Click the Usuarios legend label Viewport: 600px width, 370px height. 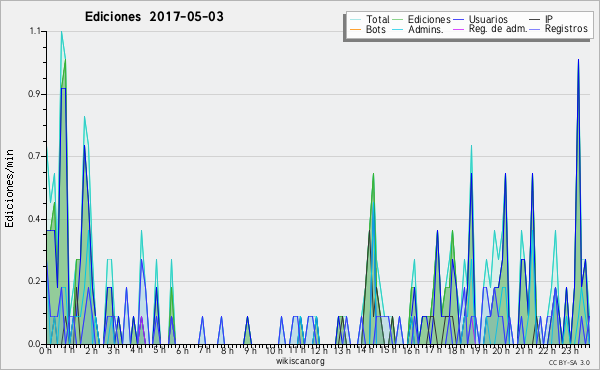coord(488,19)
